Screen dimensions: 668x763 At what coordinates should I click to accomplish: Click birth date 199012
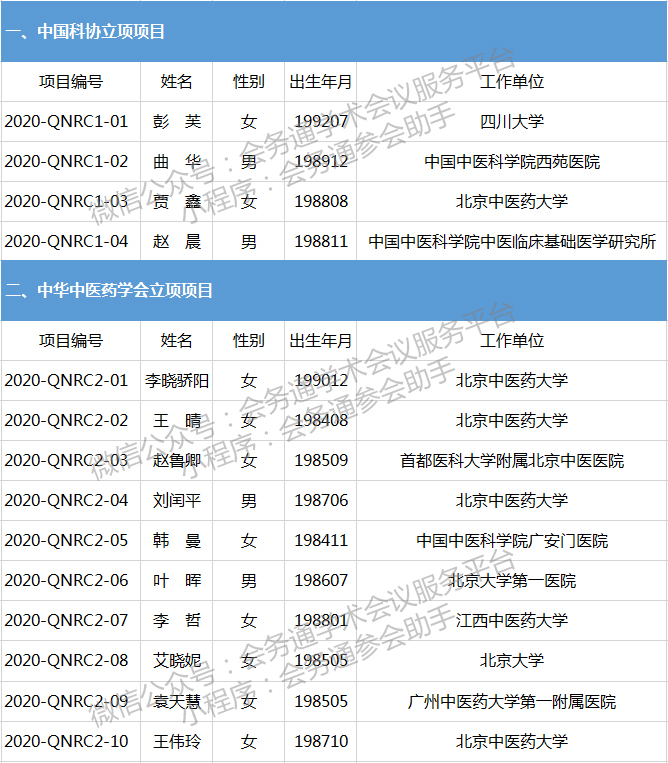[x=321, y=380]
